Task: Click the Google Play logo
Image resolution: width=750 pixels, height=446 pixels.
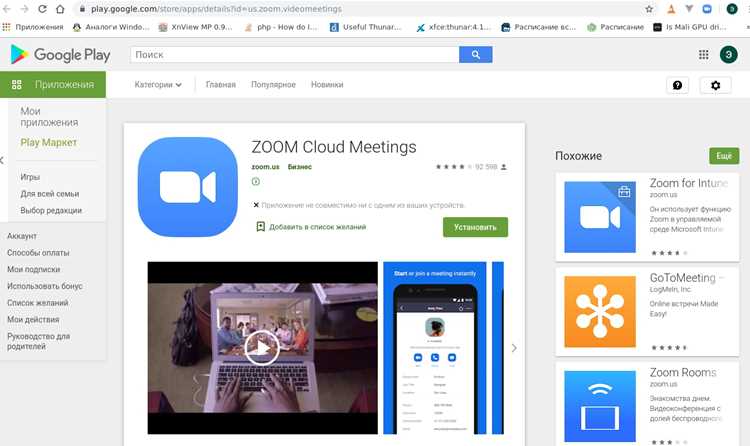Action: click(60, 55)
